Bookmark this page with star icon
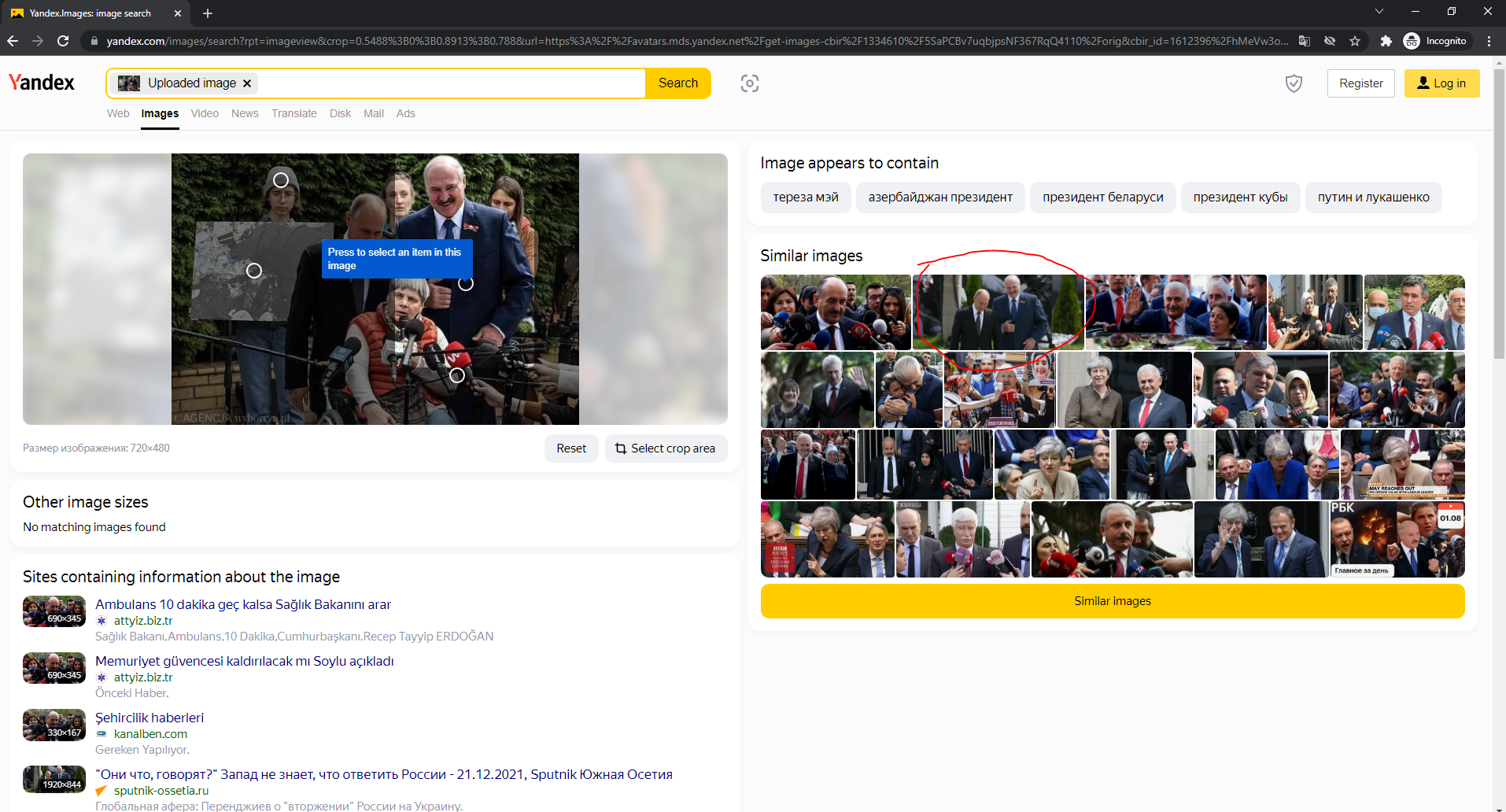The image size is (1506, 812). pos(1355,41)
